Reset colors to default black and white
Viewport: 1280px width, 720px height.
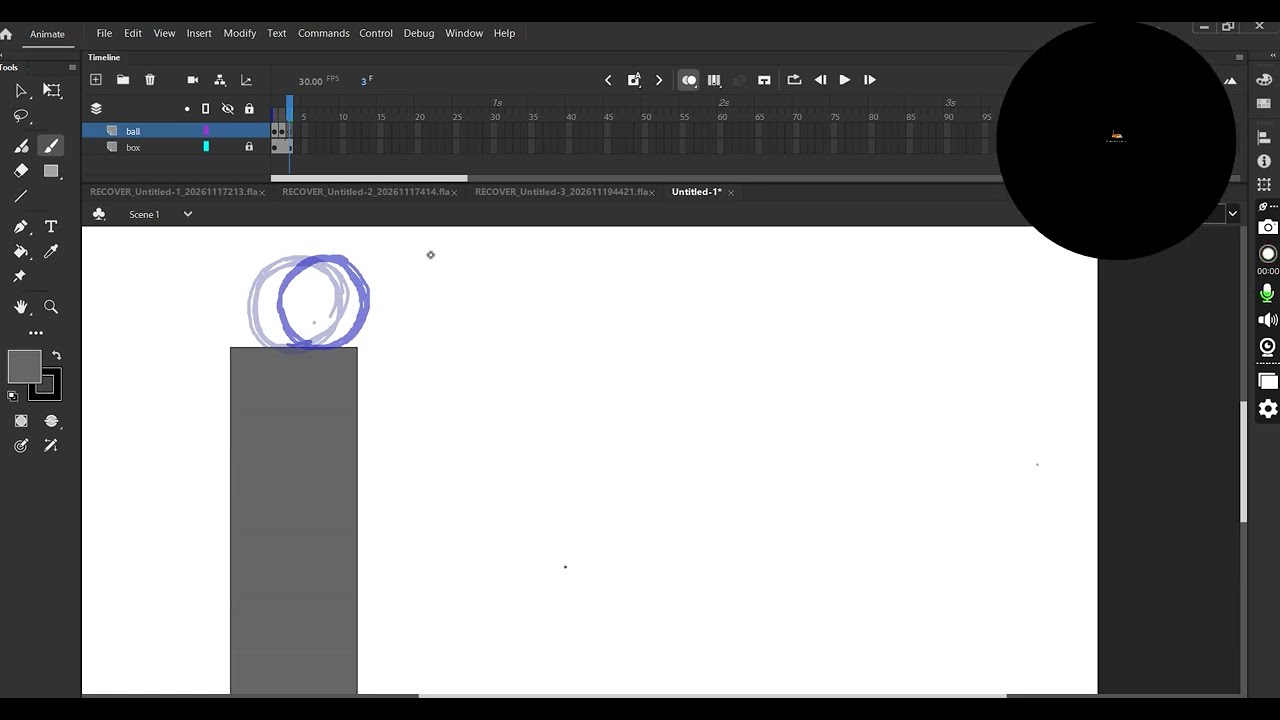point(13,397)
